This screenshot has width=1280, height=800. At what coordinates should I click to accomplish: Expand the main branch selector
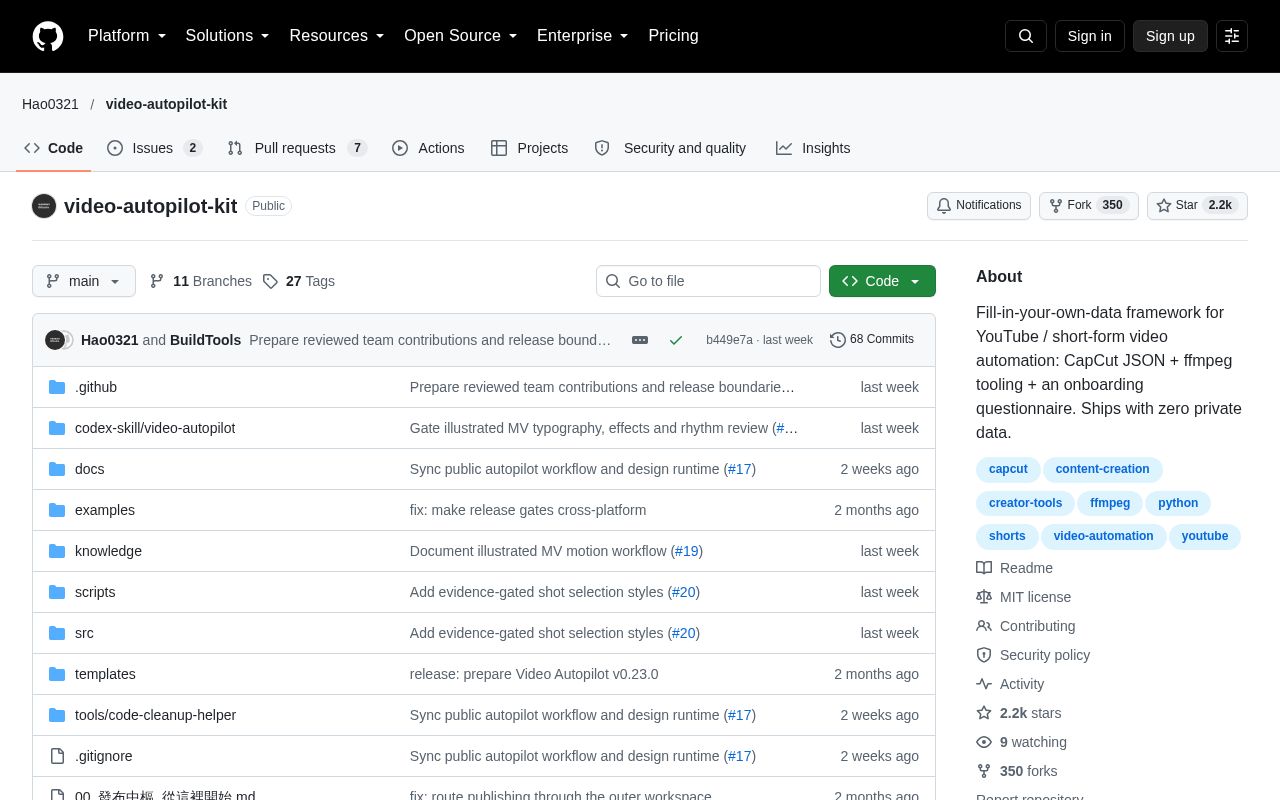coord(84,281)
